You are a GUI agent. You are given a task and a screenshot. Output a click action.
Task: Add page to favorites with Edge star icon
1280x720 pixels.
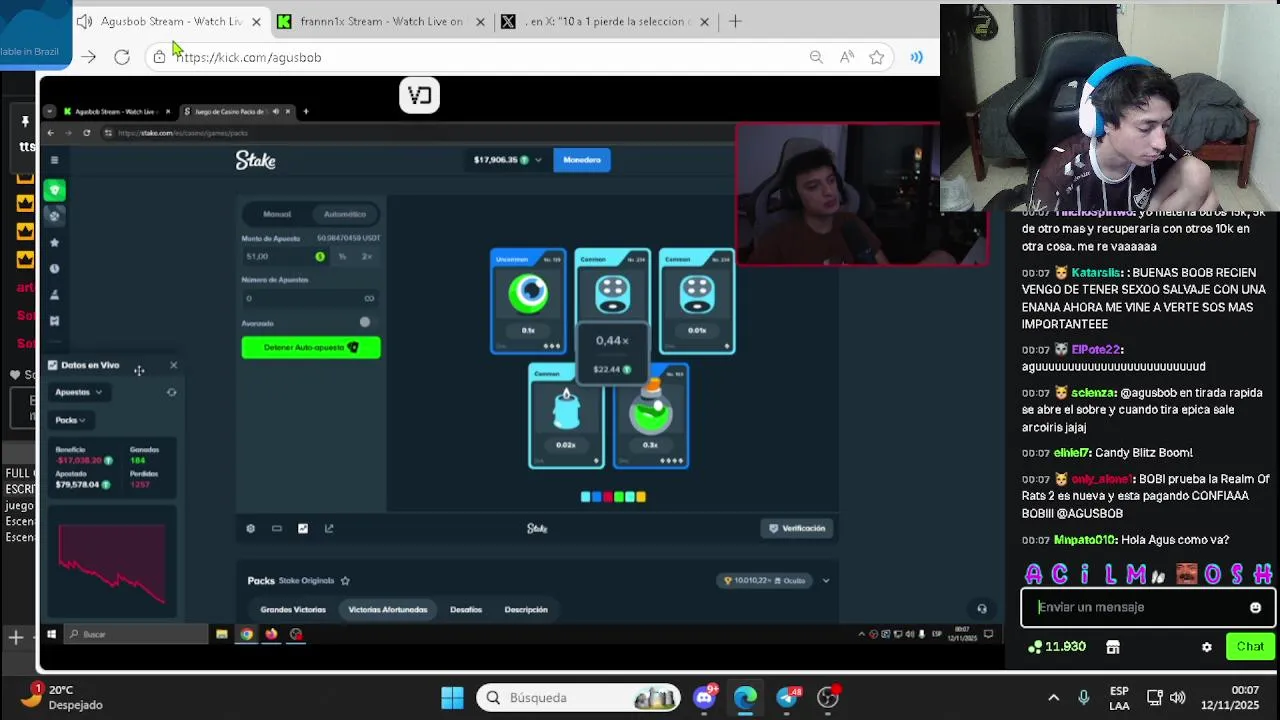[877, 57]
